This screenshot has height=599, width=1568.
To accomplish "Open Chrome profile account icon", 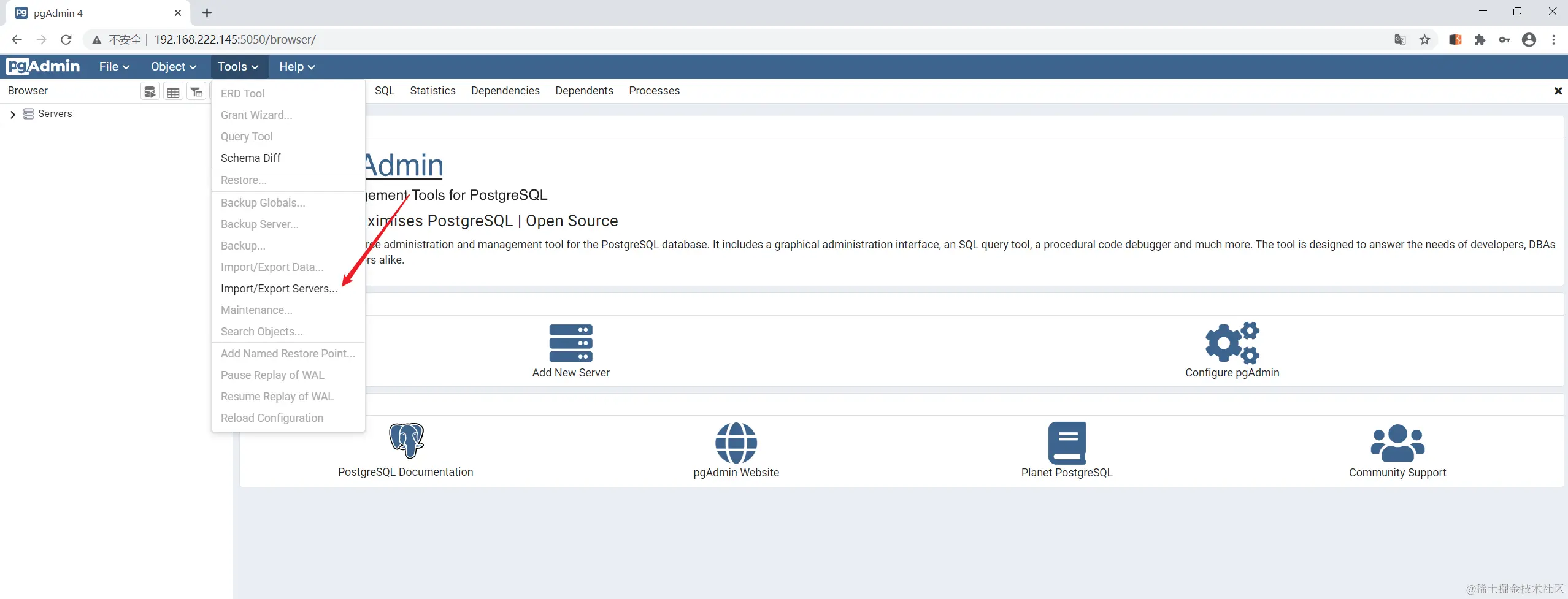I will click(1529, 40).
